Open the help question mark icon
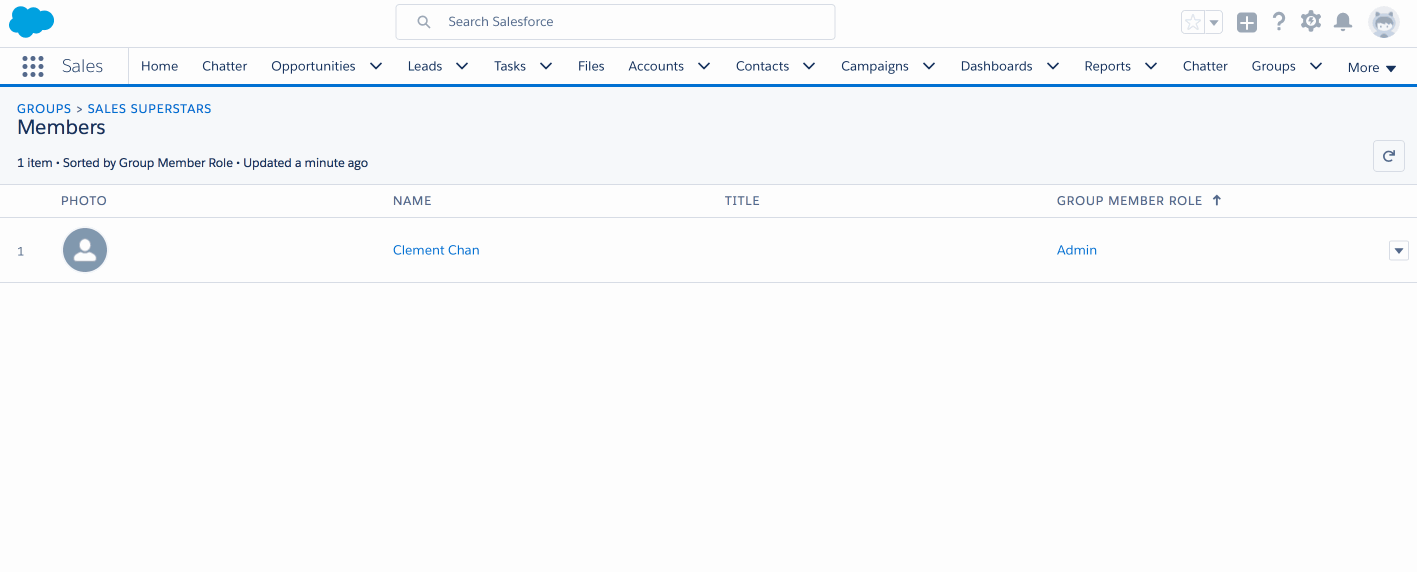The image size is (1417, 572). [x=1278, y=22]
